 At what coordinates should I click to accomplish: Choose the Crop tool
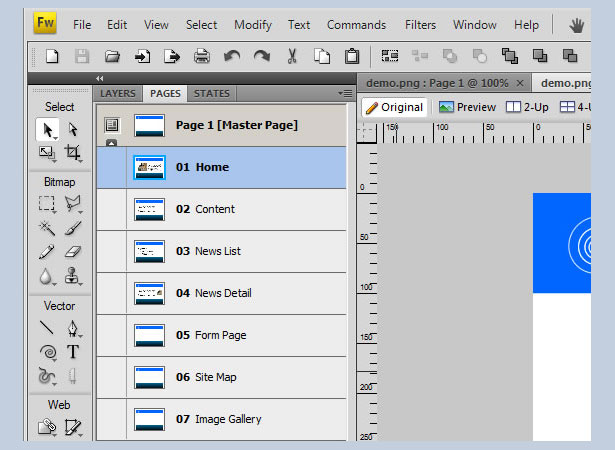[73, 152]
